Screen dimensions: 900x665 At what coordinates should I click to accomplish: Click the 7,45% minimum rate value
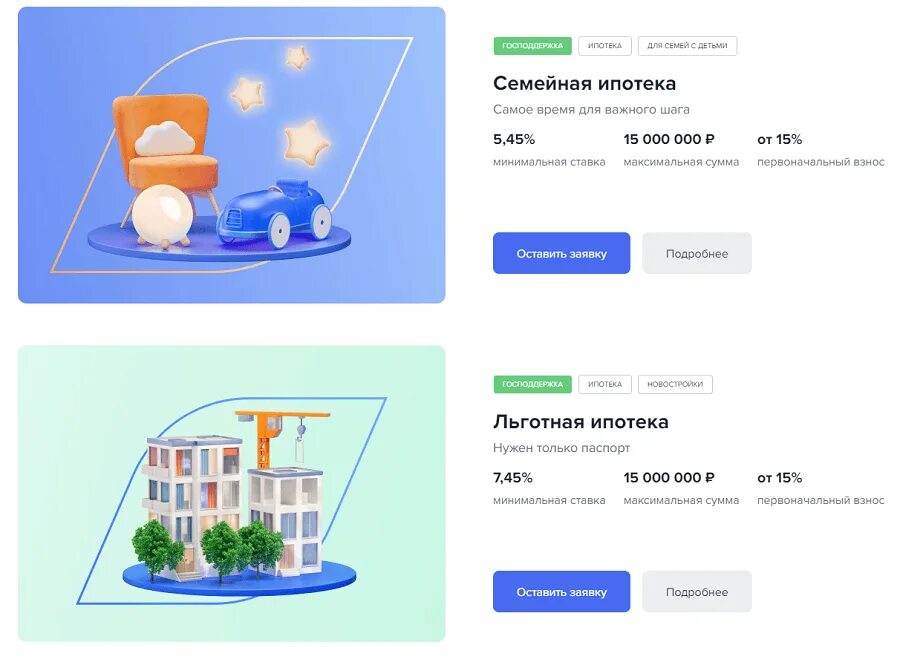pyautogui.click(x=513, y=478)
